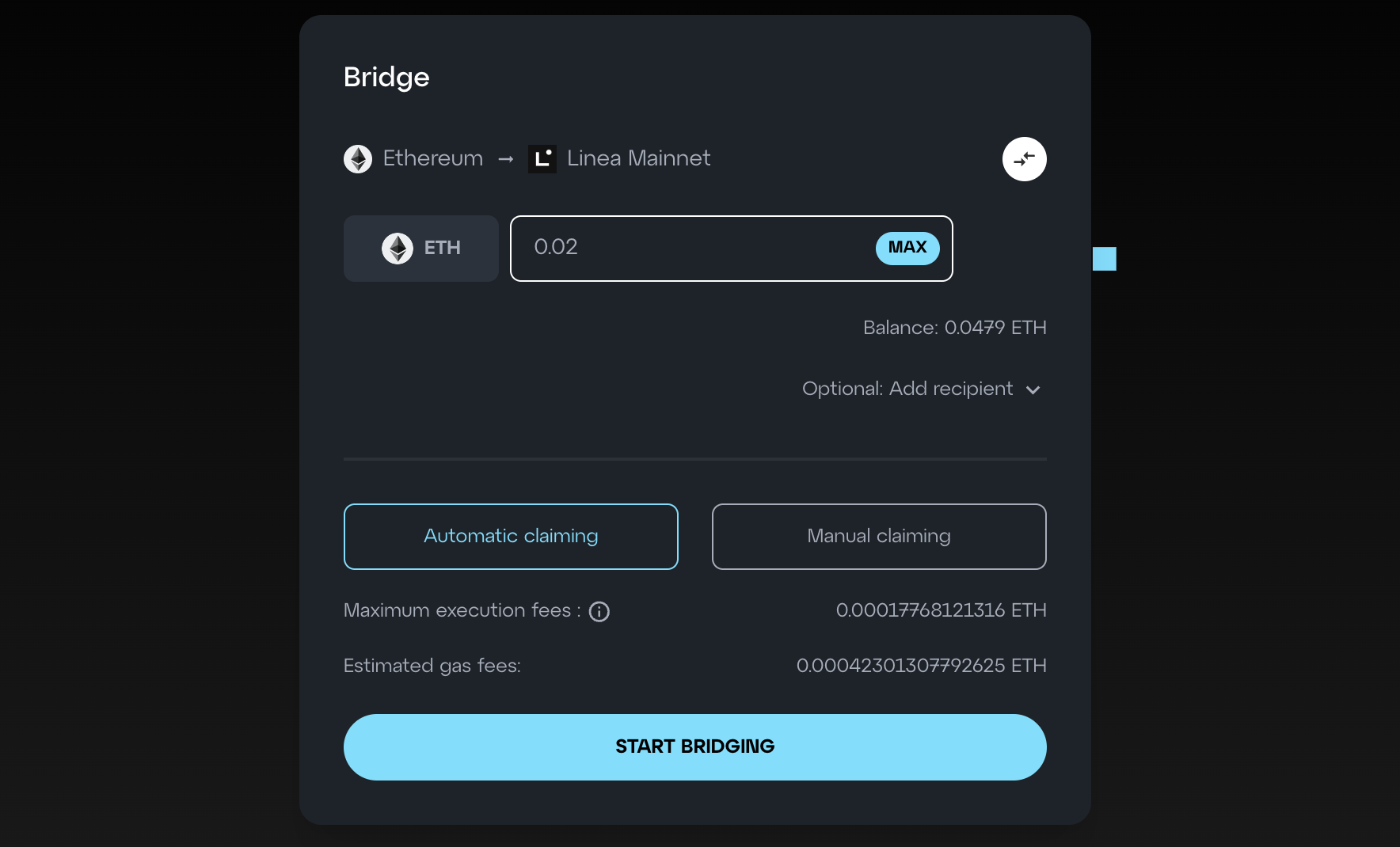Focus the amount input showing 0.02
1400x847 pixels.
click(689, 248)
